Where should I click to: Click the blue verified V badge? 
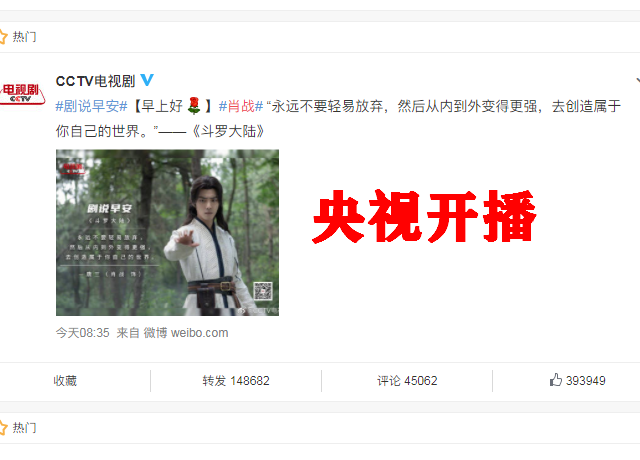coord(147,80)
